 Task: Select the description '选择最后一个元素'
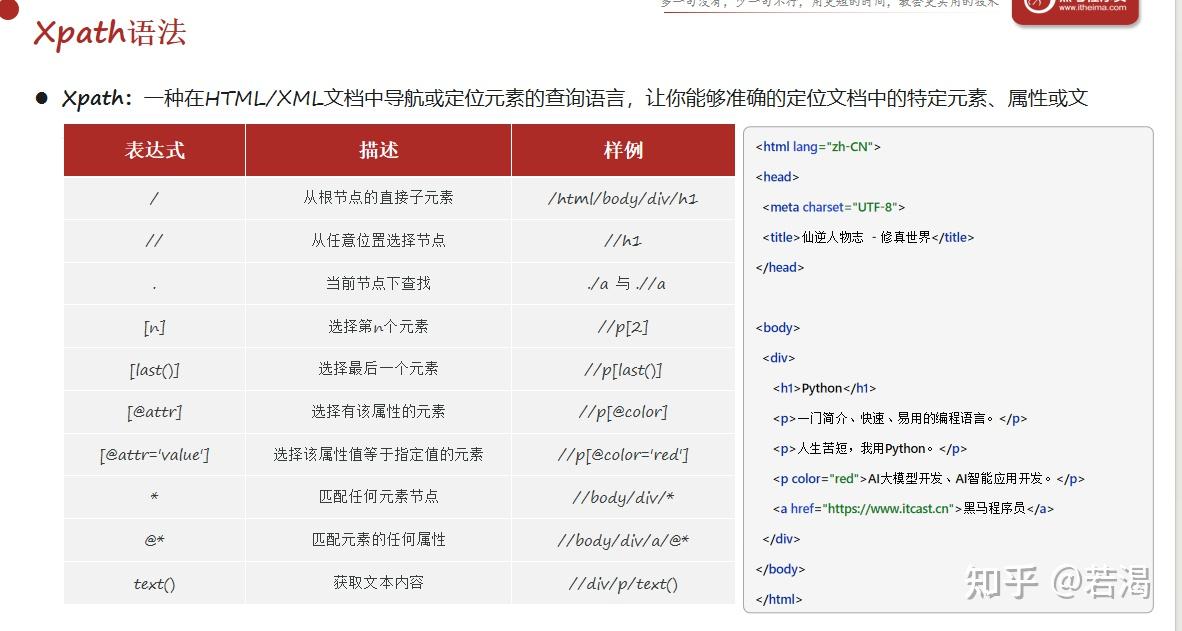point(378,369)
